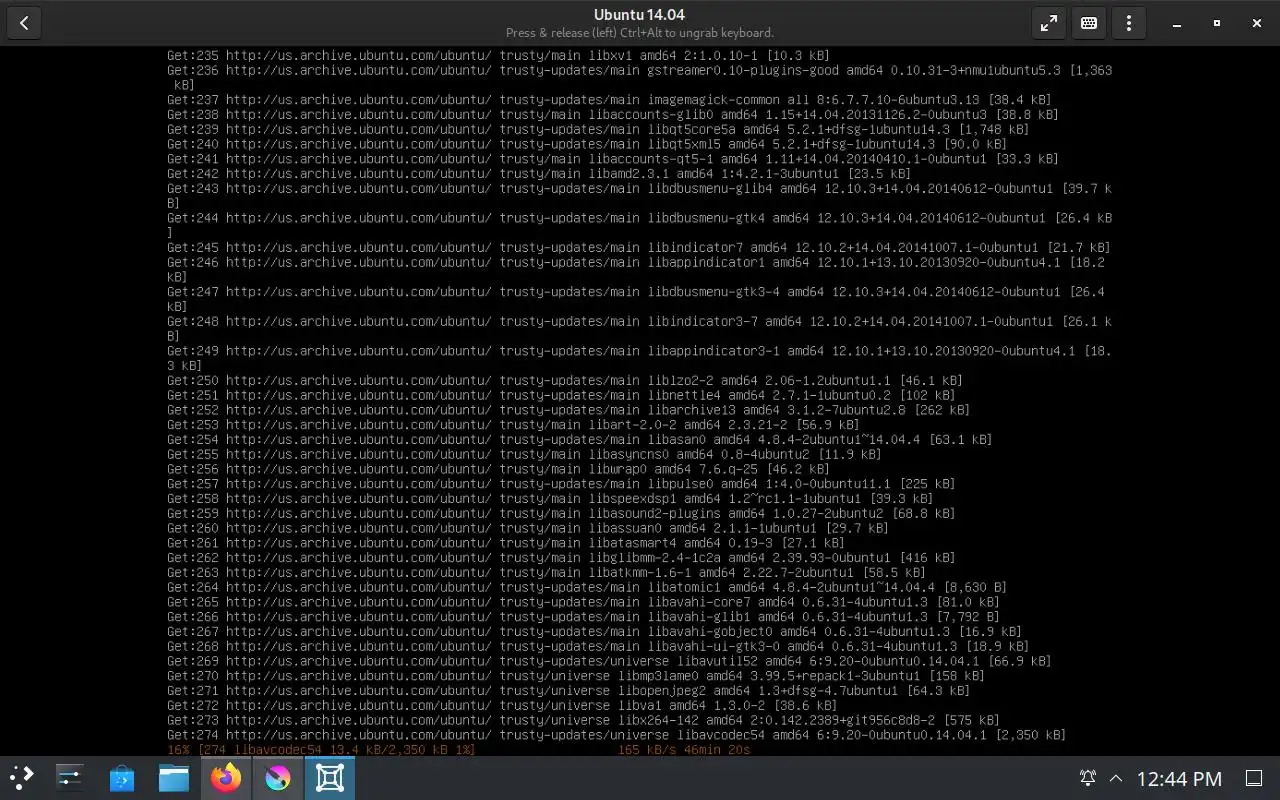The width and height of the screenshot is (1280, 800).
Task: Maximize the Ubuntu 14.04 window
Action: [x=1217, y=23]
